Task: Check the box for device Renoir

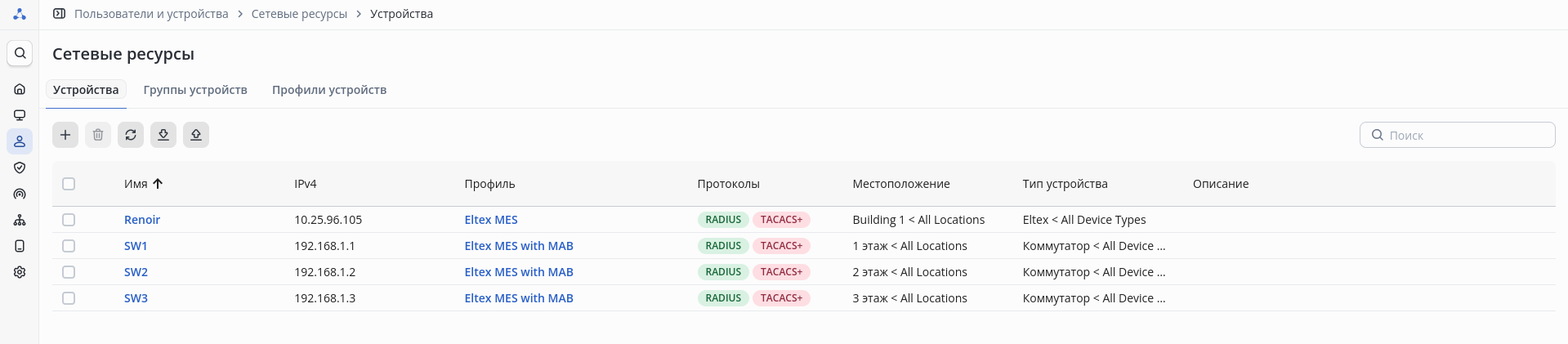Action: (69, 220)
